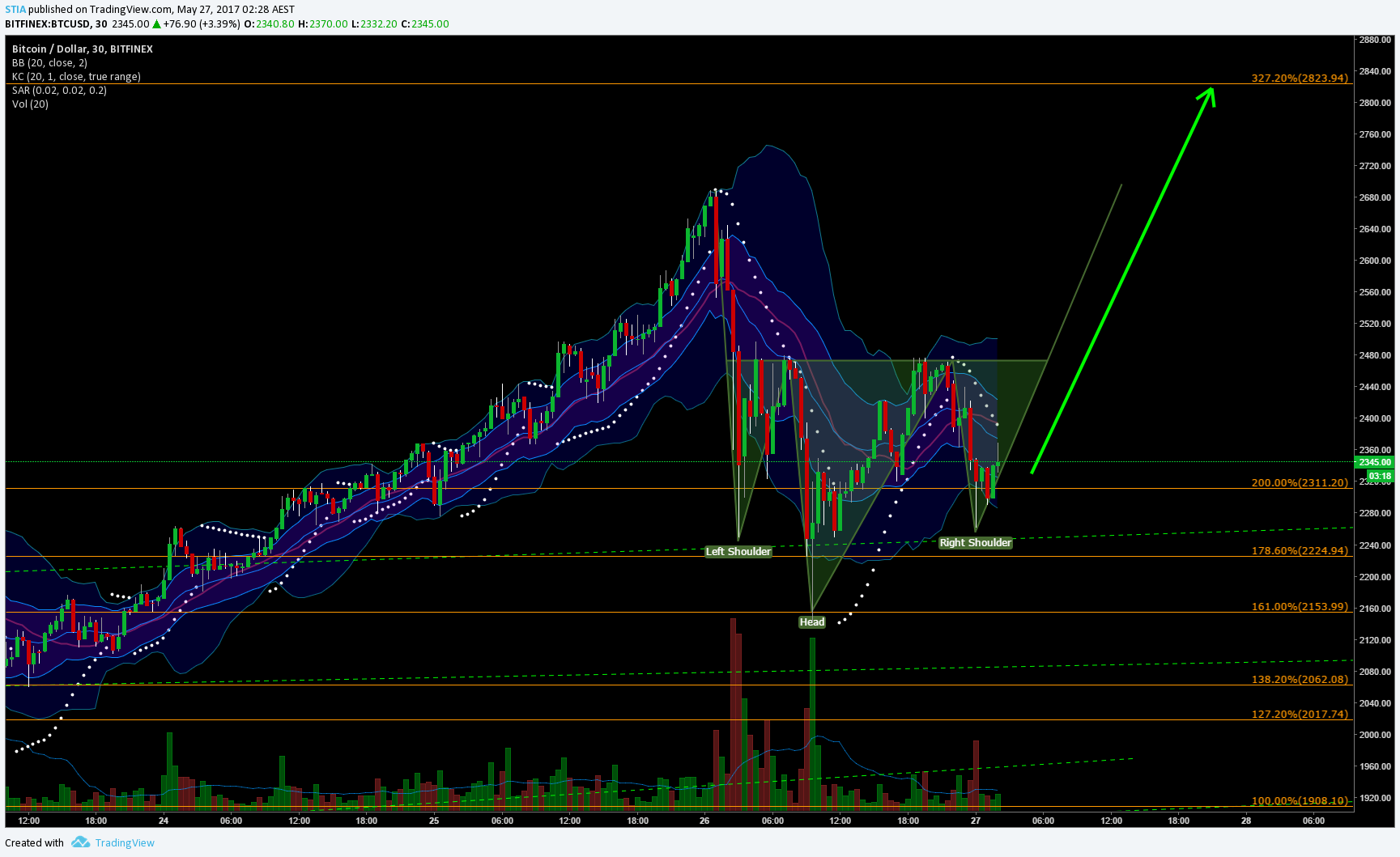Click the time axis label 26
This screenshot has height=857, width=1400.
point(704,821)
